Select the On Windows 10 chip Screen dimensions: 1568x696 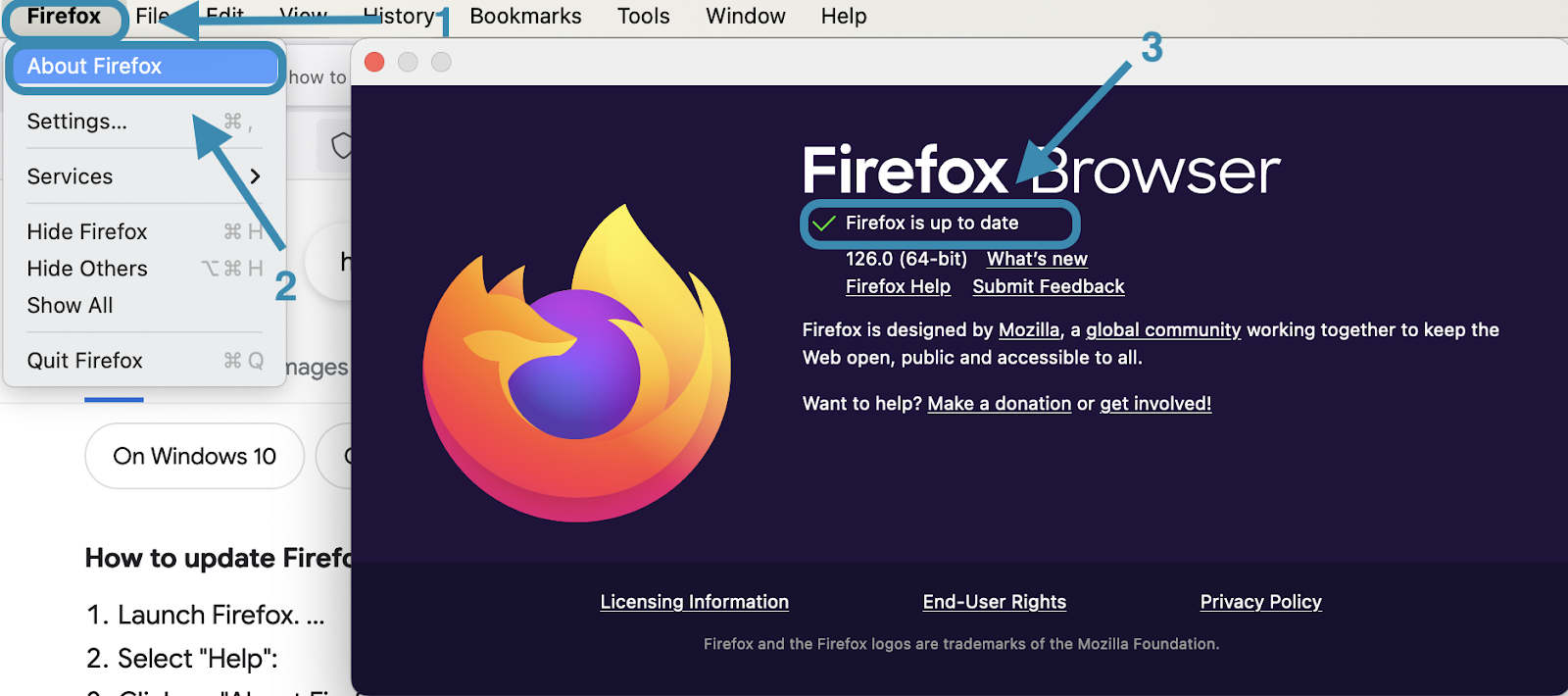(194, 457)
